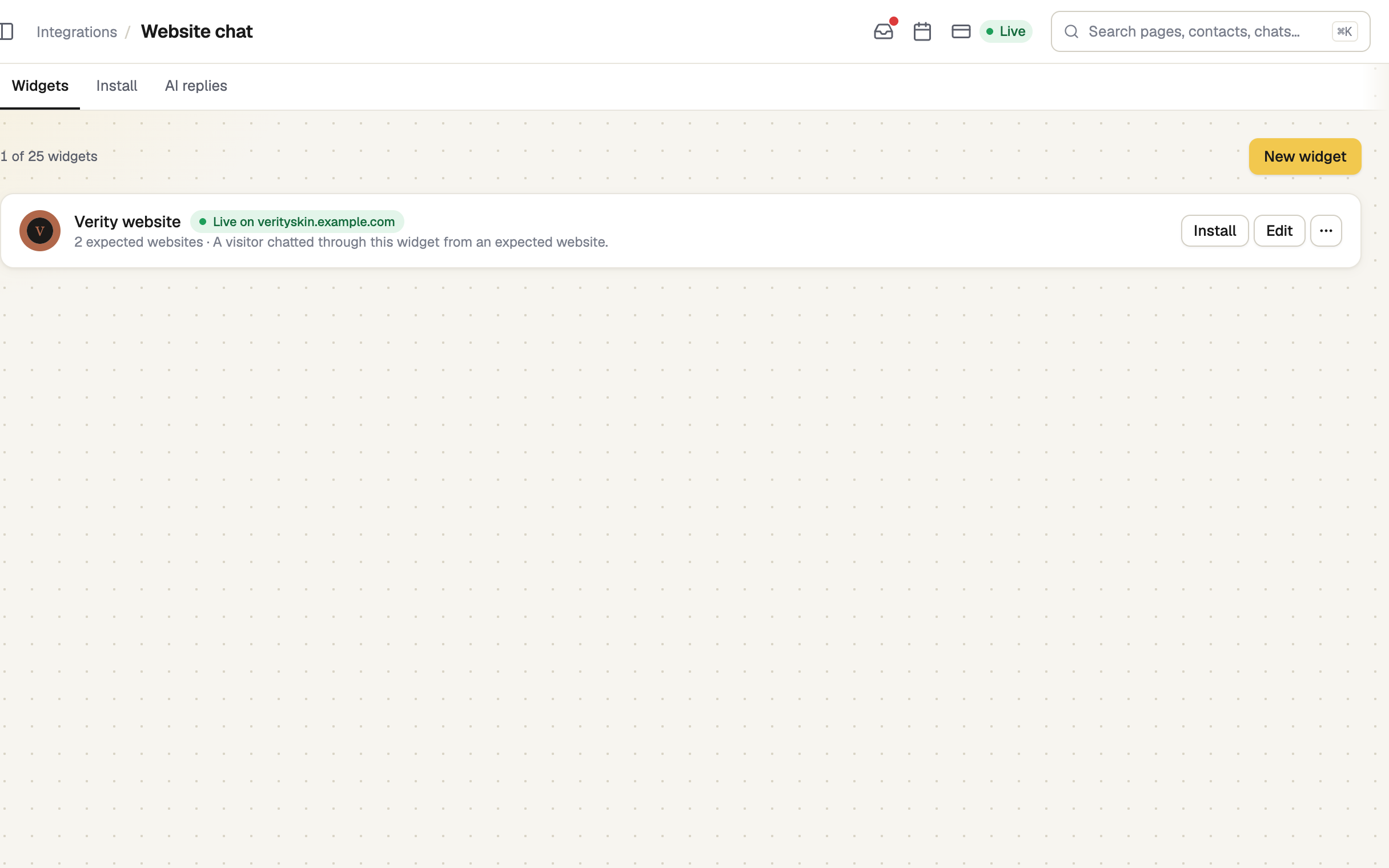Click the 2 expected websites description text
This screenshot has height=868, width=1389.
coord(341,242)
